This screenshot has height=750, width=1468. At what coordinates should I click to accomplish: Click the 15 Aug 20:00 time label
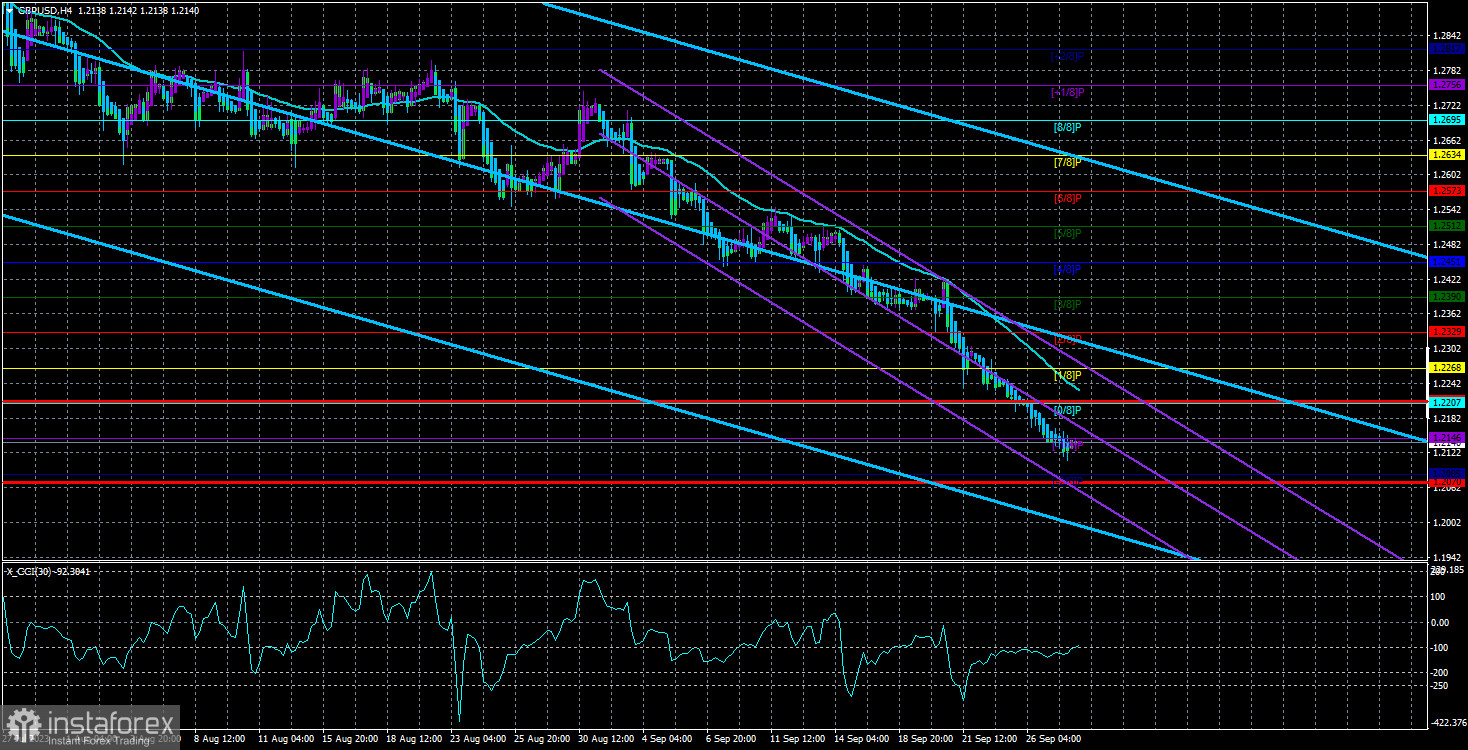coord(351,740)
